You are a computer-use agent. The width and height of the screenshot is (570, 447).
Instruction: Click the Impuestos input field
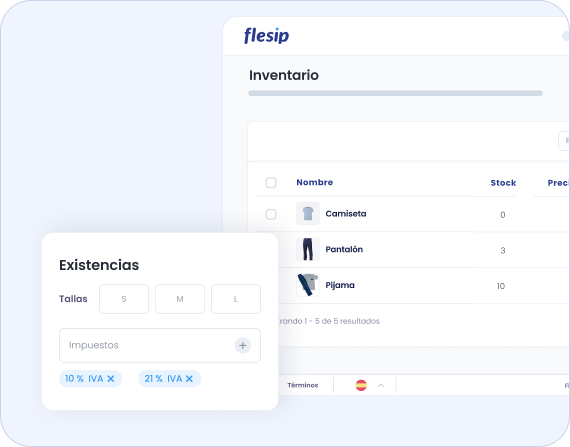[160, 345]
